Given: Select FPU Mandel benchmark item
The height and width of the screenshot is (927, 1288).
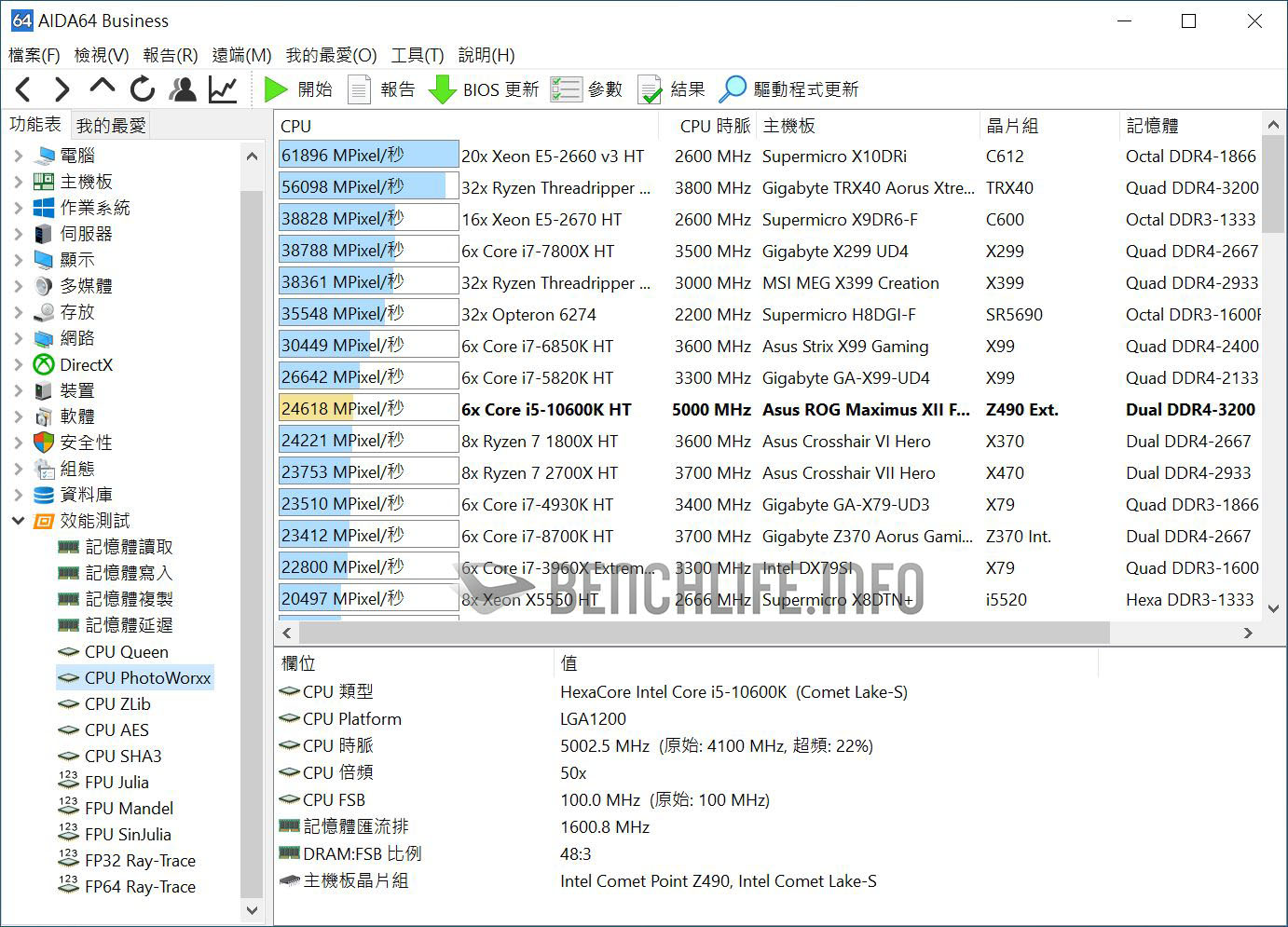Looking at the screenshot, I should coord(129,809).
